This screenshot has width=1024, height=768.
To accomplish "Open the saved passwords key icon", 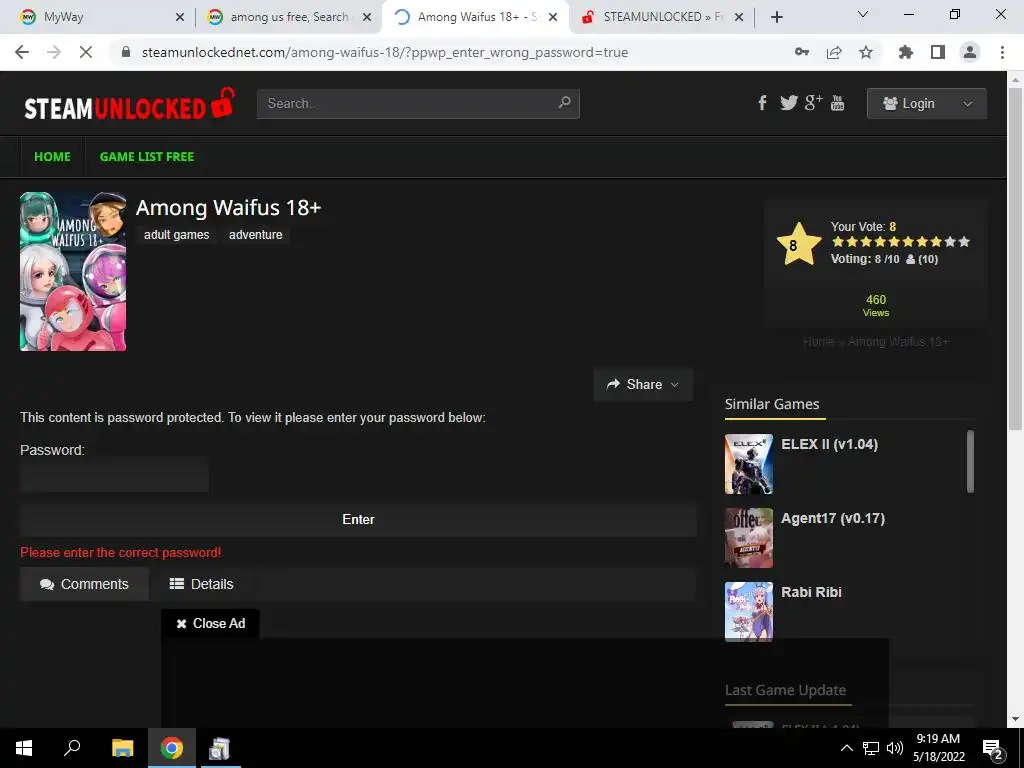I will (802, 52).
